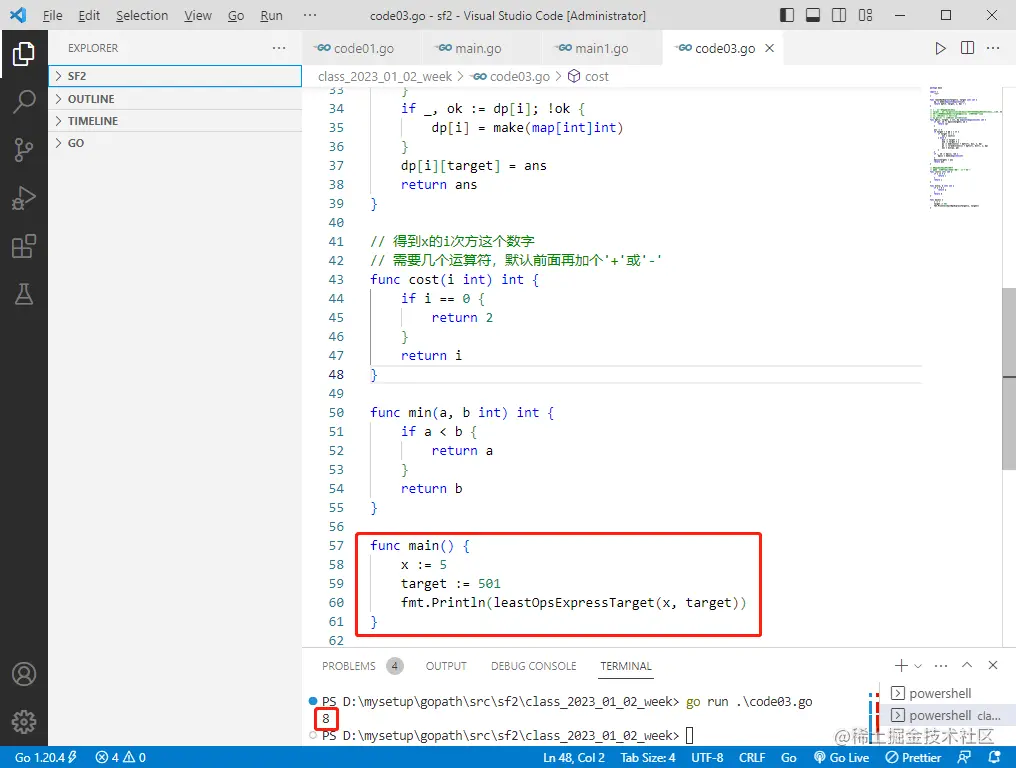
Task: Open the Extensions view icon
Action: click(23, 246)
